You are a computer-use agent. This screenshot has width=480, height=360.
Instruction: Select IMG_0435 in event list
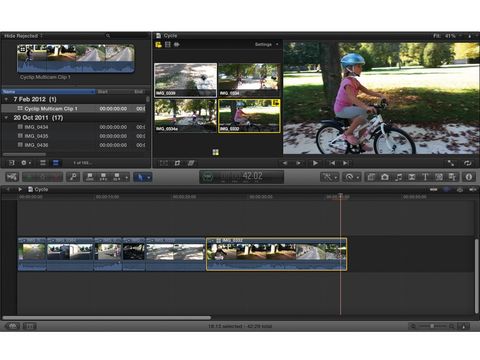(73, 136)
